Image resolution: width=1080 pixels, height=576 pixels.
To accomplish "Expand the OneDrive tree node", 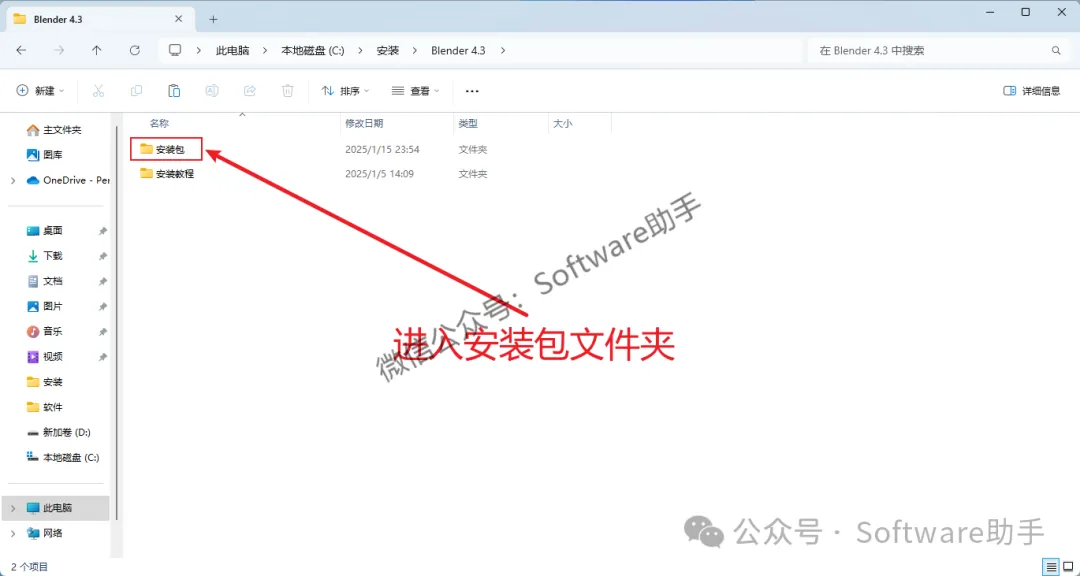I will (13, 181).
